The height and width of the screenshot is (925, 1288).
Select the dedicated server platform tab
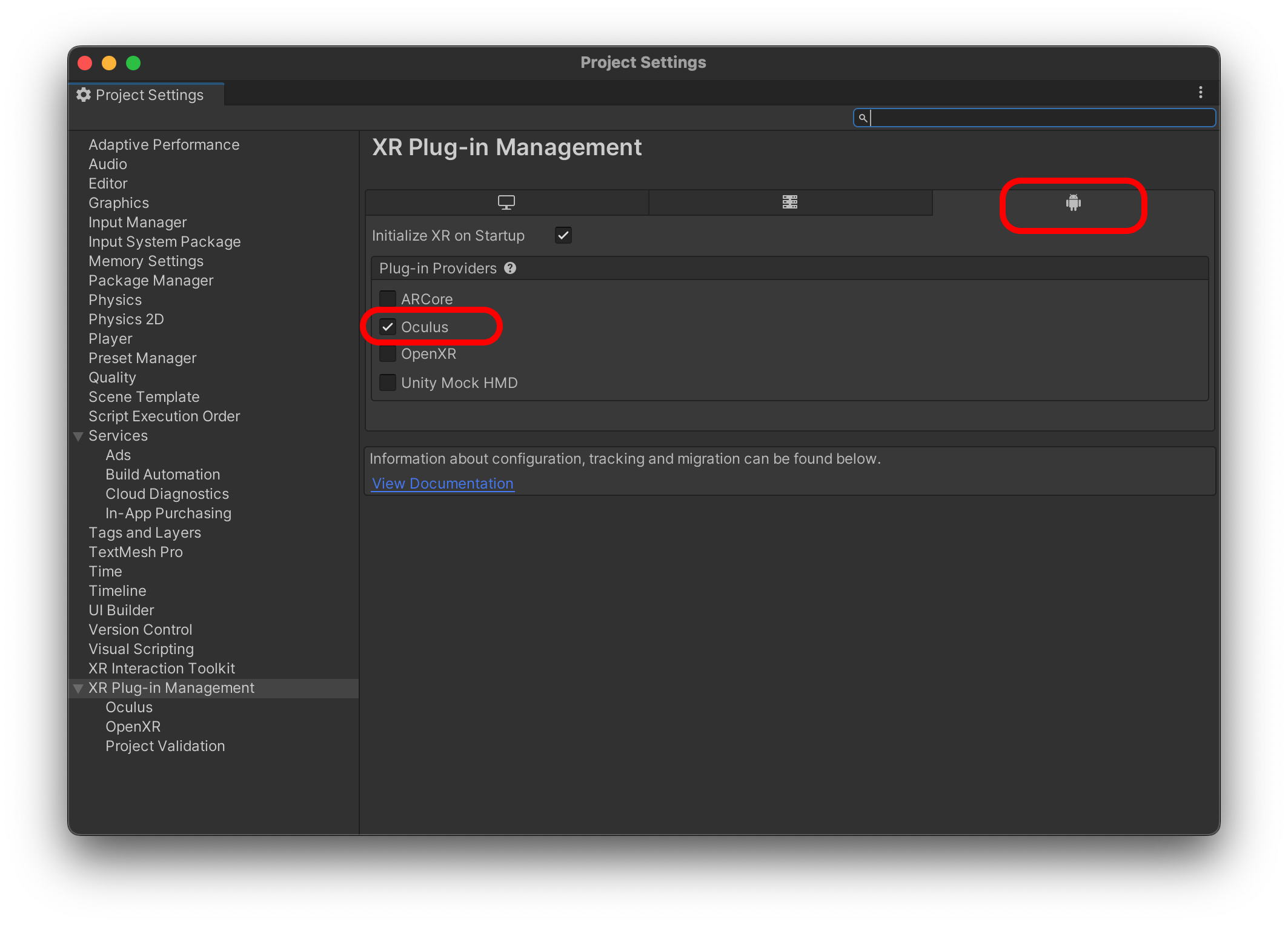(x=789, y=202)
